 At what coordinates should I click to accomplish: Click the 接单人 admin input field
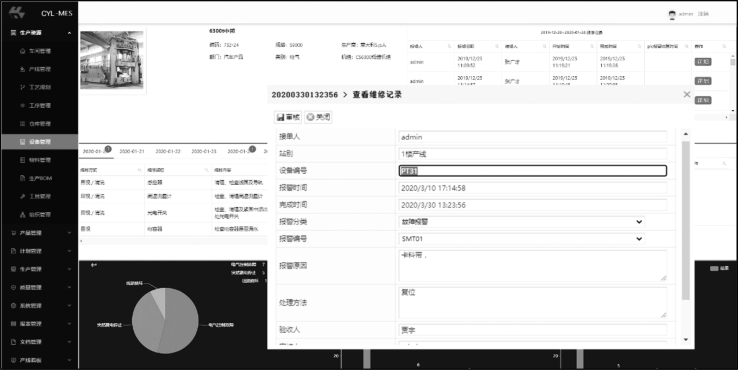[x=533, y=137]
